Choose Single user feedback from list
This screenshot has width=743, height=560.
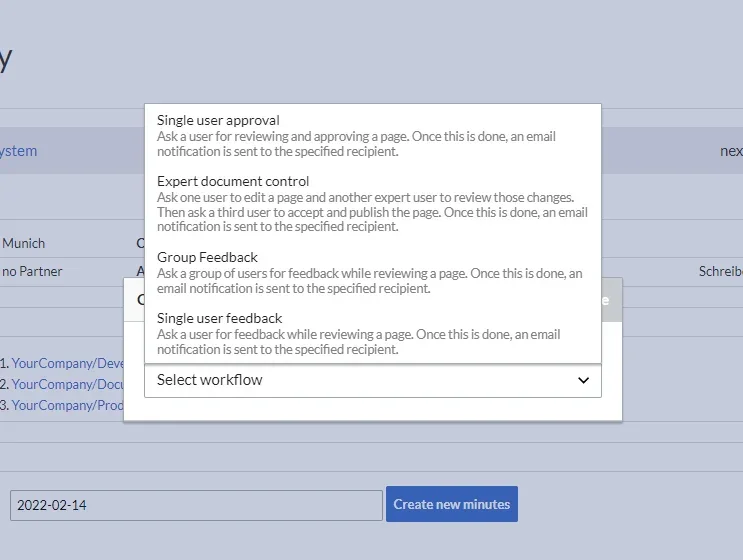pyautogui.click(x=219, y=319)
